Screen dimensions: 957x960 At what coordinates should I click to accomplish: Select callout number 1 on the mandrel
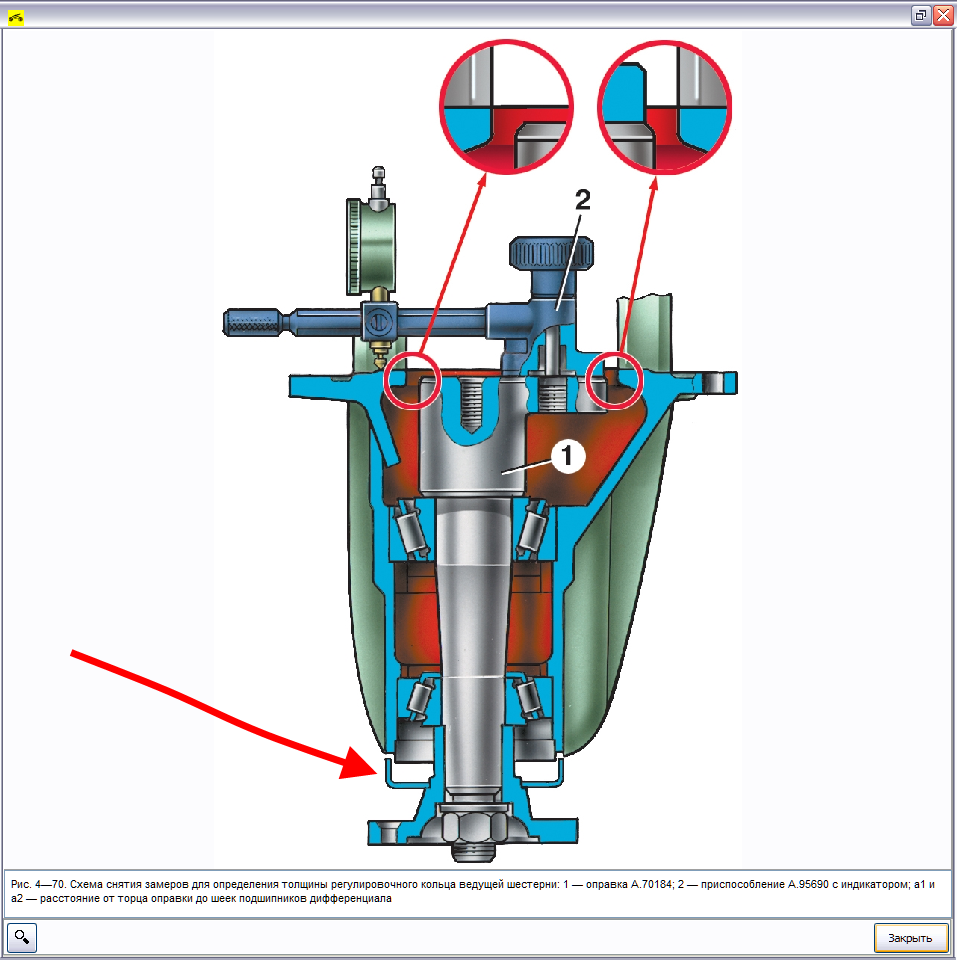pos(566,456)
